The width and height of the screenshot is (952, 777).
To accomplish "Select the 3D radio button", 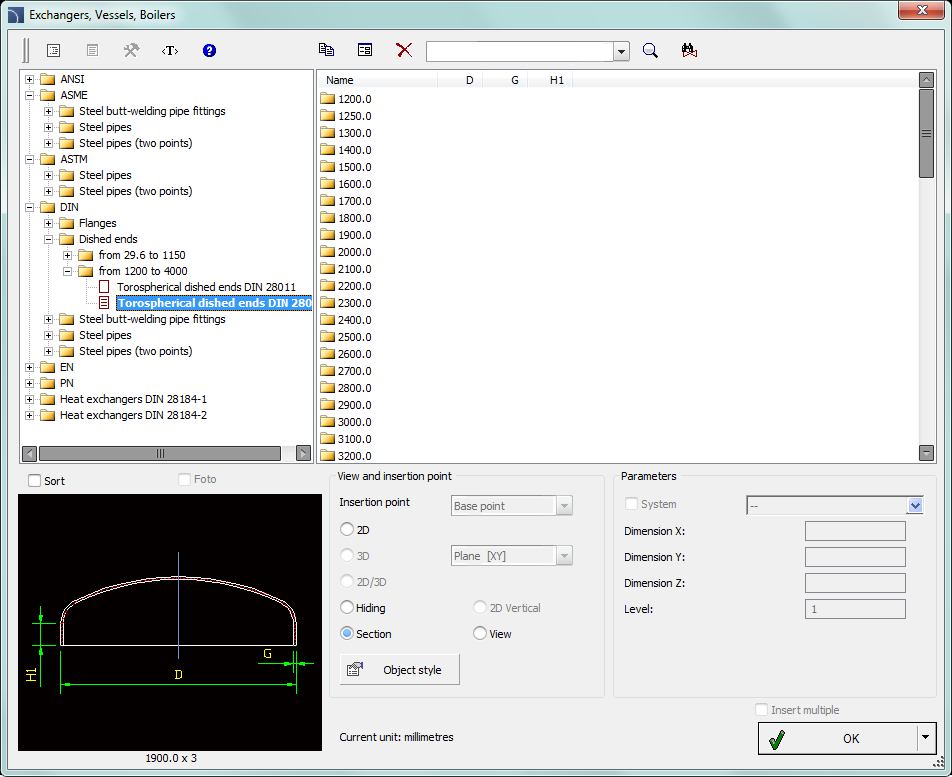I will 347,555.
